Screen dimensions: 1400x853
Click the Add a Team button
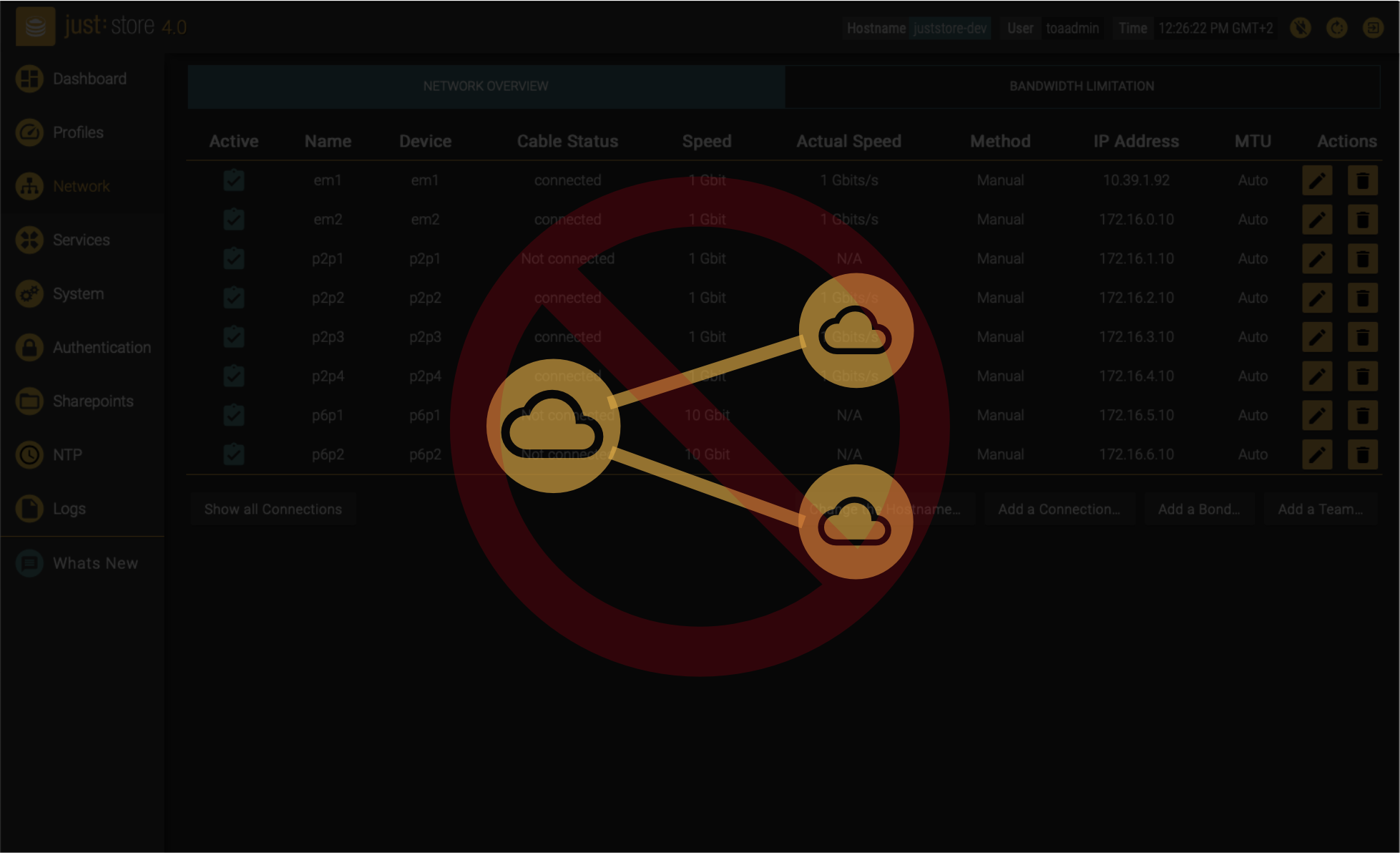coord(1321,510)
